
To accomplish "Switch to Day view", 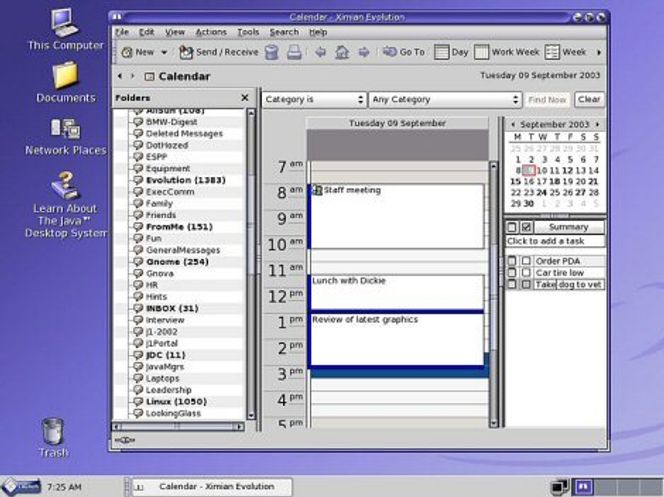I will (x=451, y=52).
